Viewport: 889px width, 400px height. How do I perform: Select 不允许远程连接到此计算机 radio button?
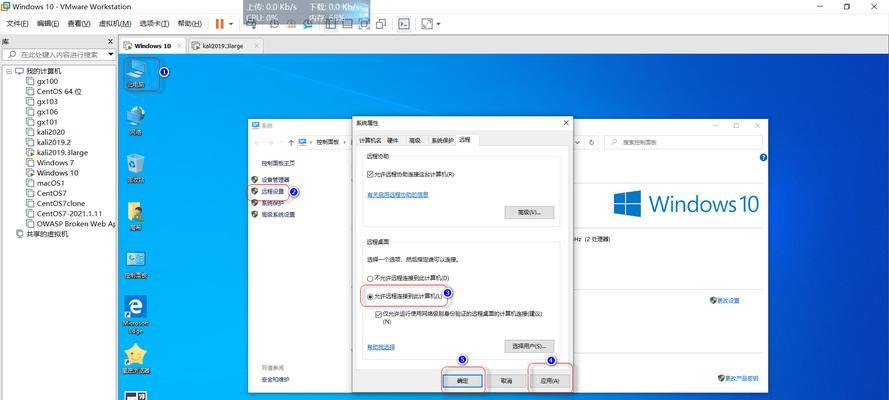point(370,278)
